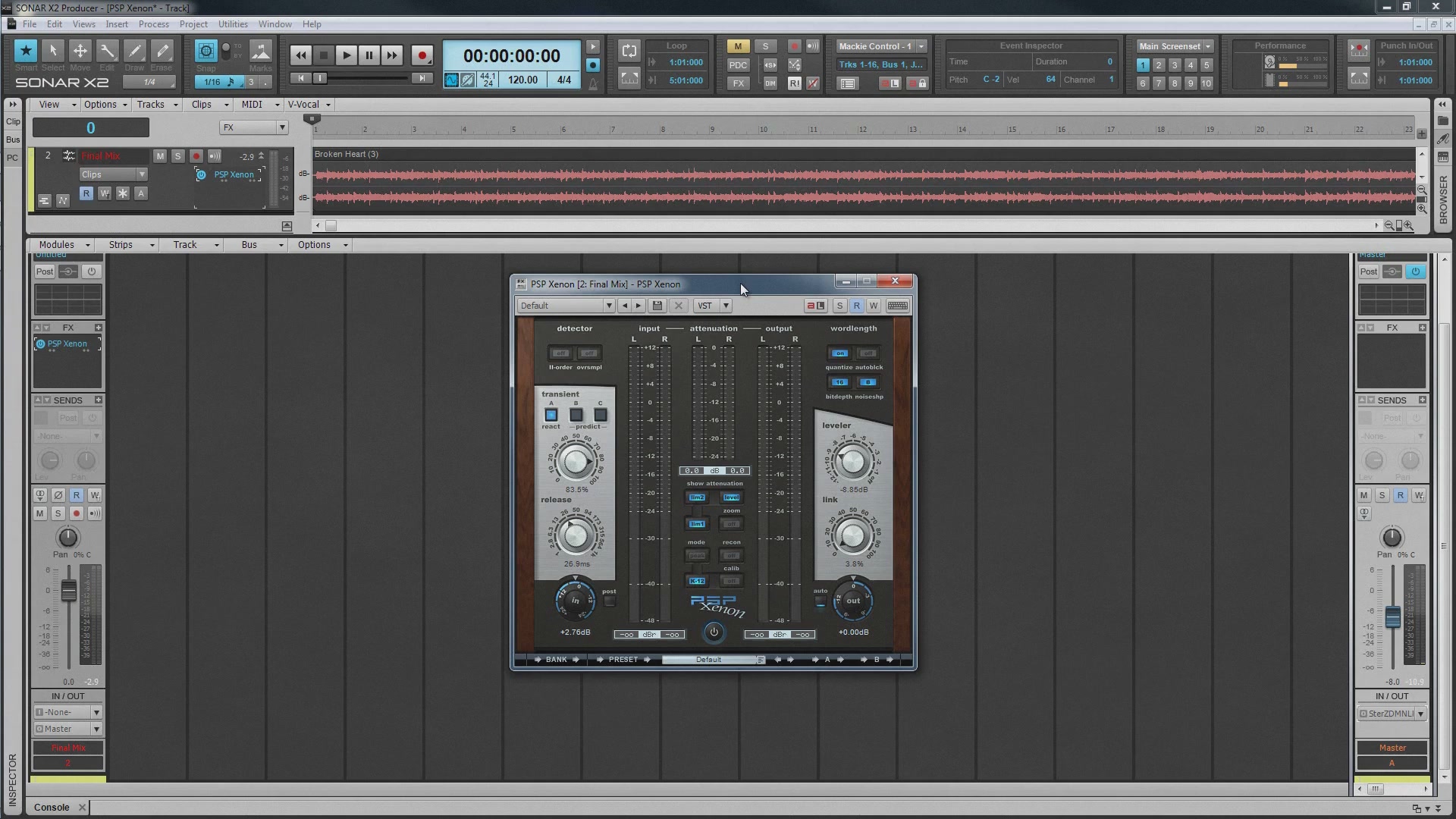Toggle the Xenon K-12 calibration button

pos(697,582)
